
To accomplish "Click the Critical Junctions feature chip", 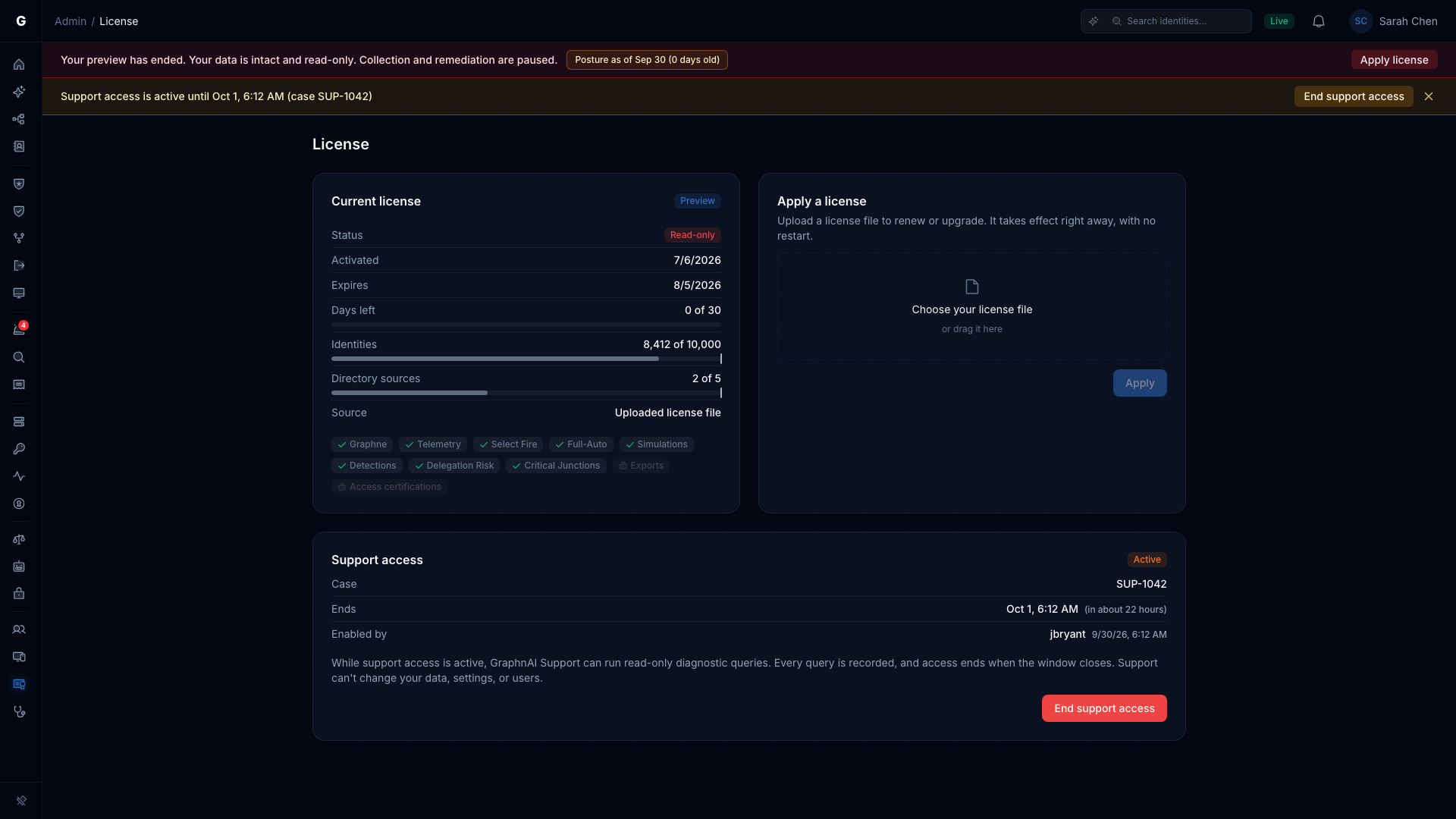I will pos(556,466).
